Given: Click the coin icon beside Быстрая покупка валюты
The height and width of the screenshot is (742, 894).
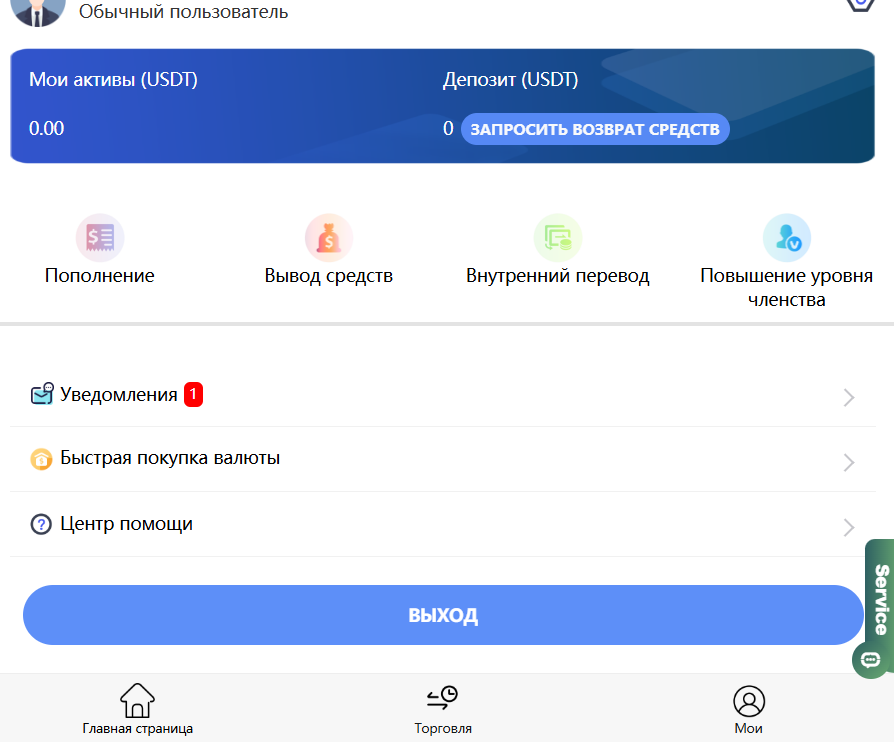Looking at the screenshot, I should 41,458.
